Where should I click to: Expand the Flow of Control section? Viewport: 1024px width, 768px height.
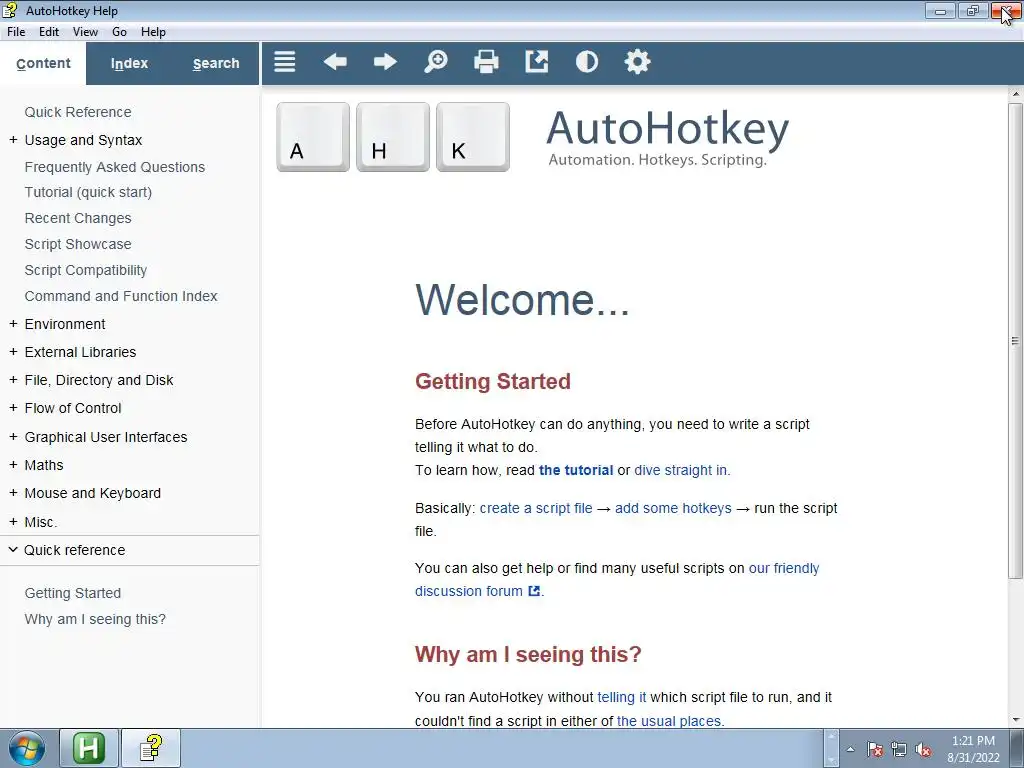click(x=13, y=408)
